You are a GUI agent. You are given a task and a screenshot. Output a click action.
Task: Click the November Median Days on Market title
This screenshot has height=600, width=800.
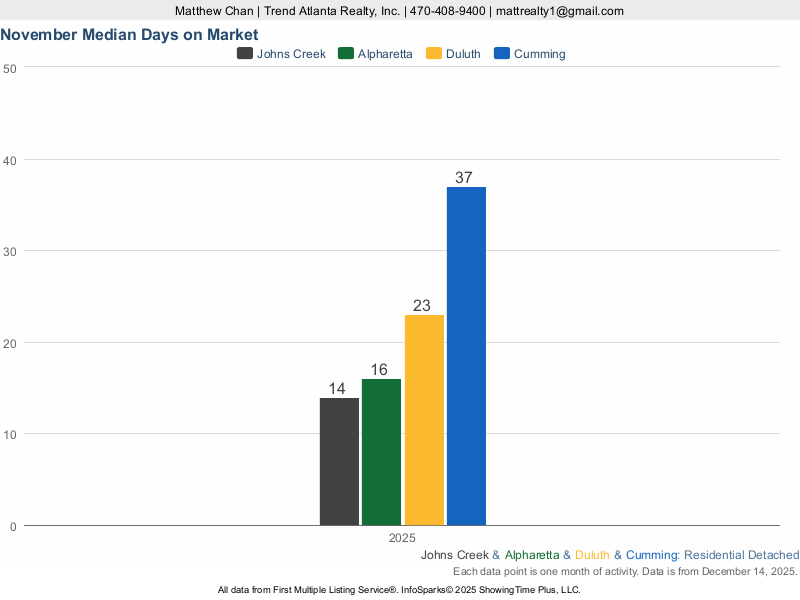coord(129,34)
